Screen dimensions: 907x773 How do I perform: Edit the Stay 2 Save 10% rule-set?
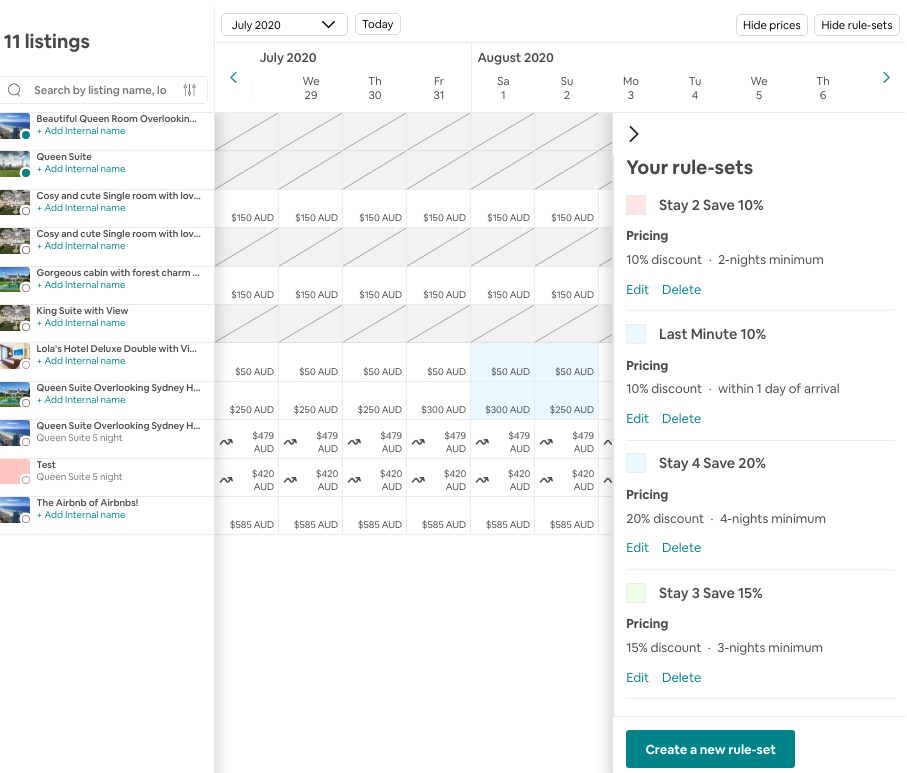(637, 290)
